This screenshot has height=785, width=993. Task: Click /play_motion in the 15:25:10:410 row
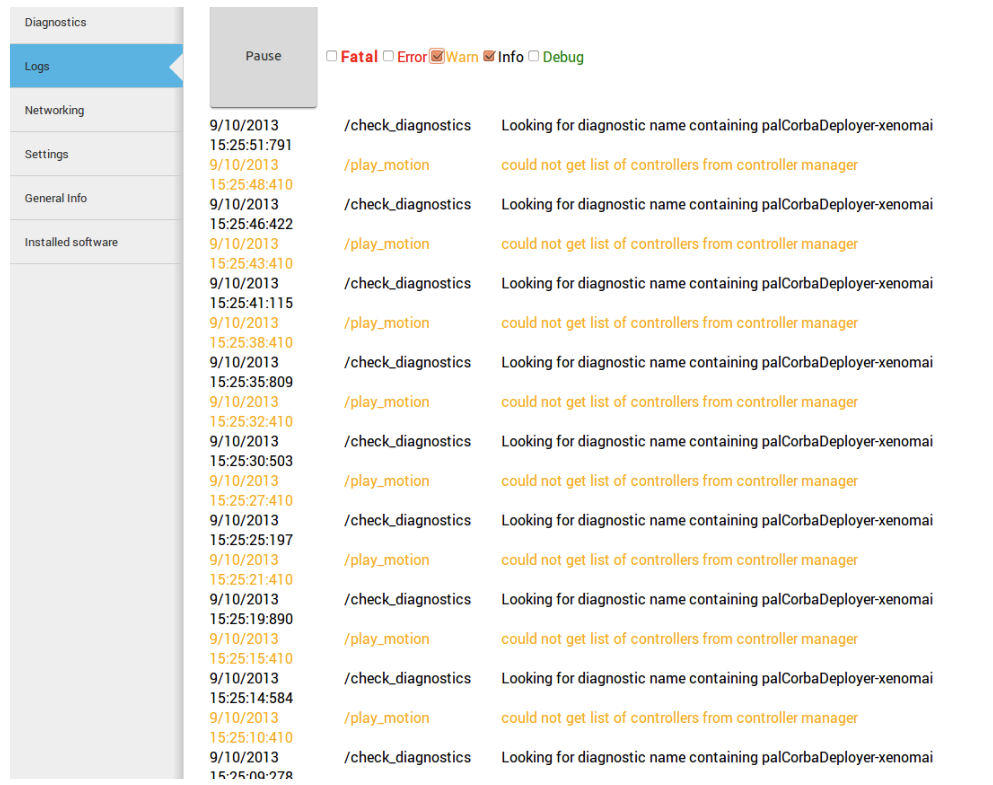click(386, 718)
